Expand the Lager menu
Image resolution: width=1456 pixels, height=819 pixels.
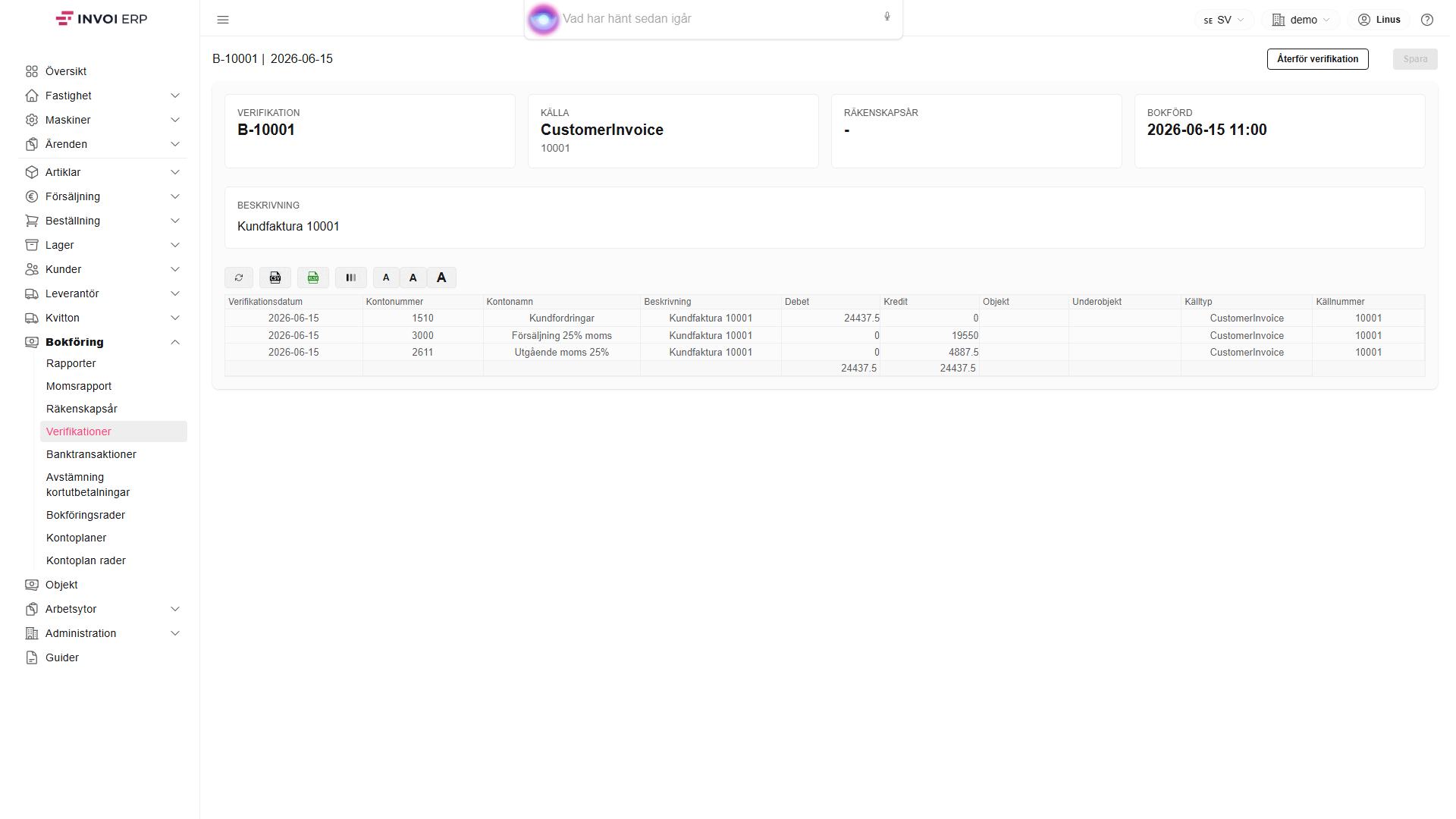(102, 245)
